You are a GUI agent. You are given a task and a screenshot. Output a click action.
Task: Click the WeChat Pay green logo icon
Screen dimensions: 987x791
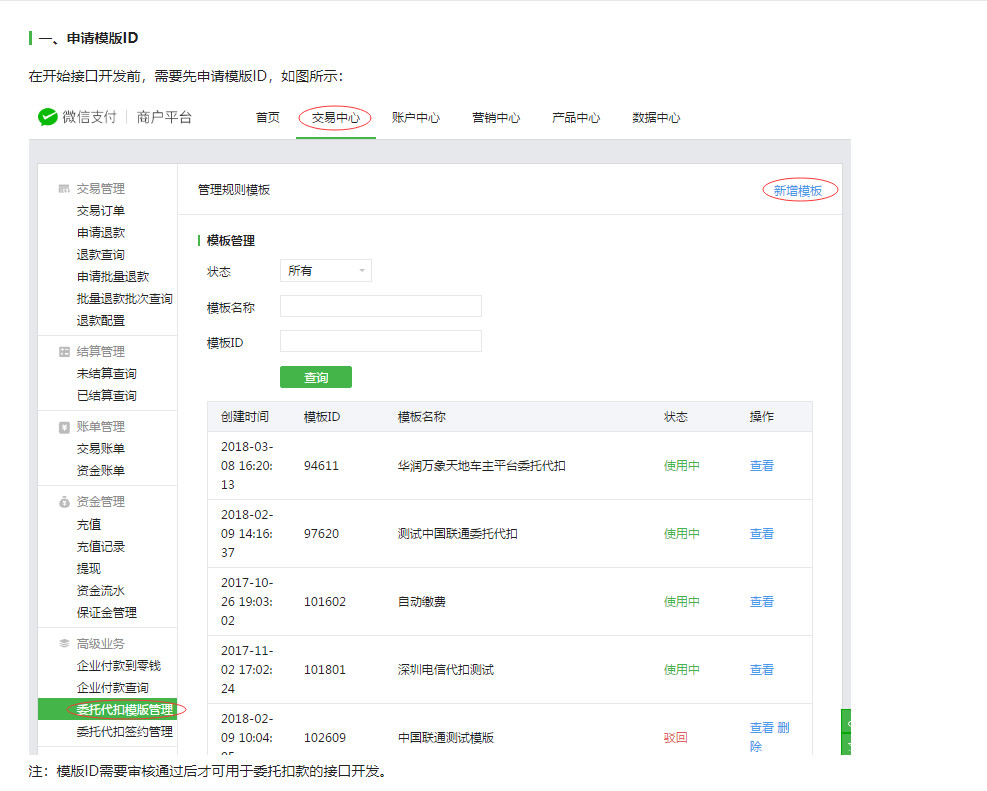tap(48, 117)
